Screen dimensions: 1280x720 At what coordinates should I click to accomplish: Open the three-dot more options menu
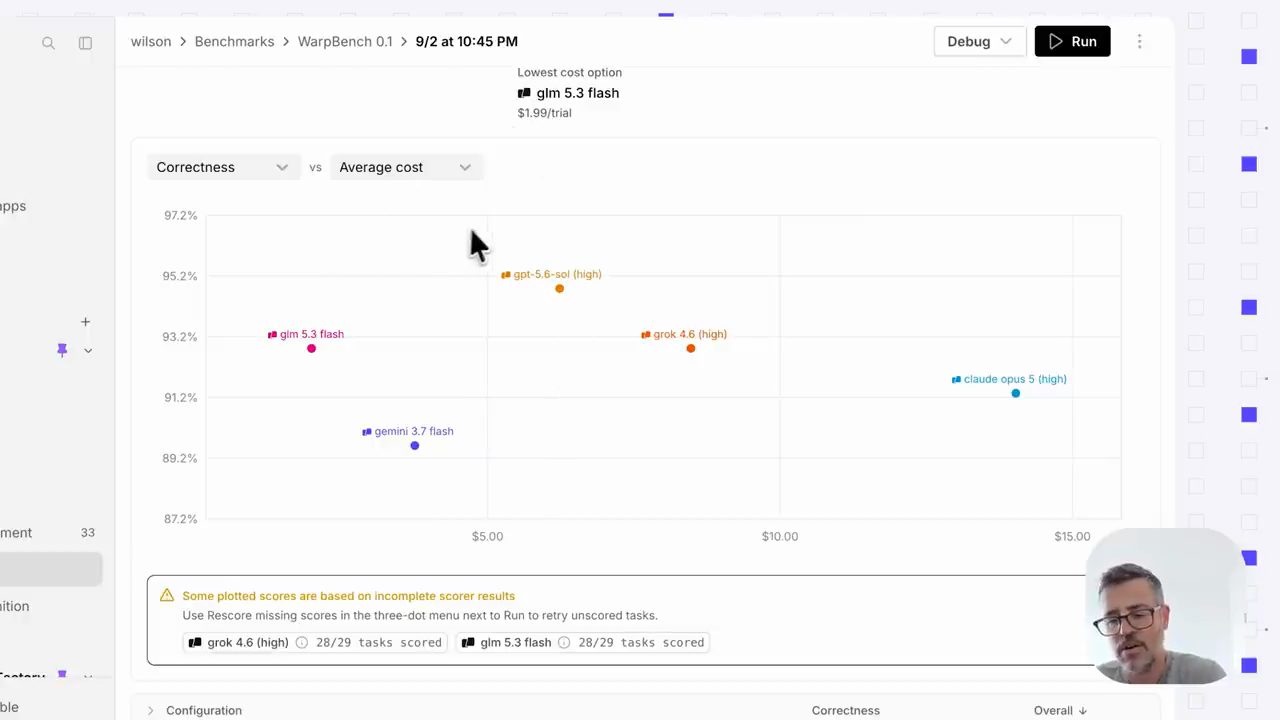click(x=1139, y=41)
